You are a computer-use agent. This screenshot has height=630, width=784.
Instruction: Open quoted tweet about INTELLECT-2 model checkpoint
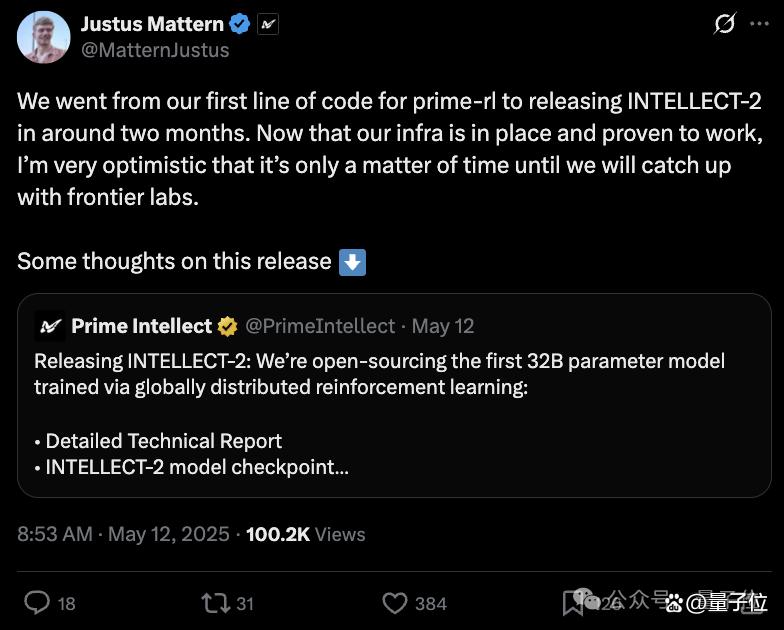click(x=394, y=396)
